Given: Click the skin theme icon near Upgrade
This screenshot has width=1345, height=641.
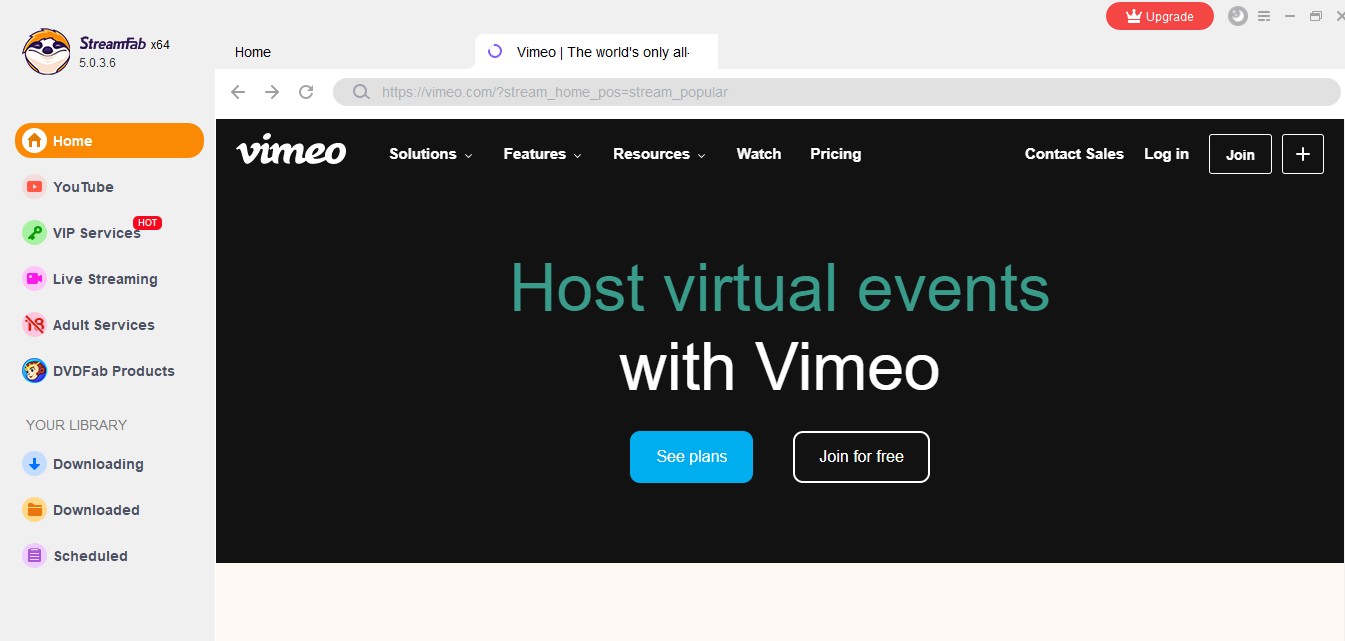Looking at the screenshot, I should pos(1238,16).
